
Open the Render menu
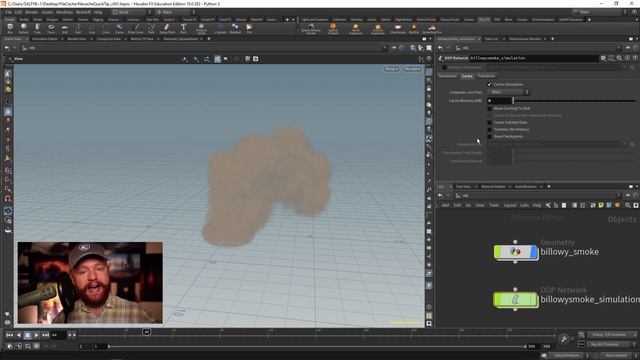tap(31, 12)
